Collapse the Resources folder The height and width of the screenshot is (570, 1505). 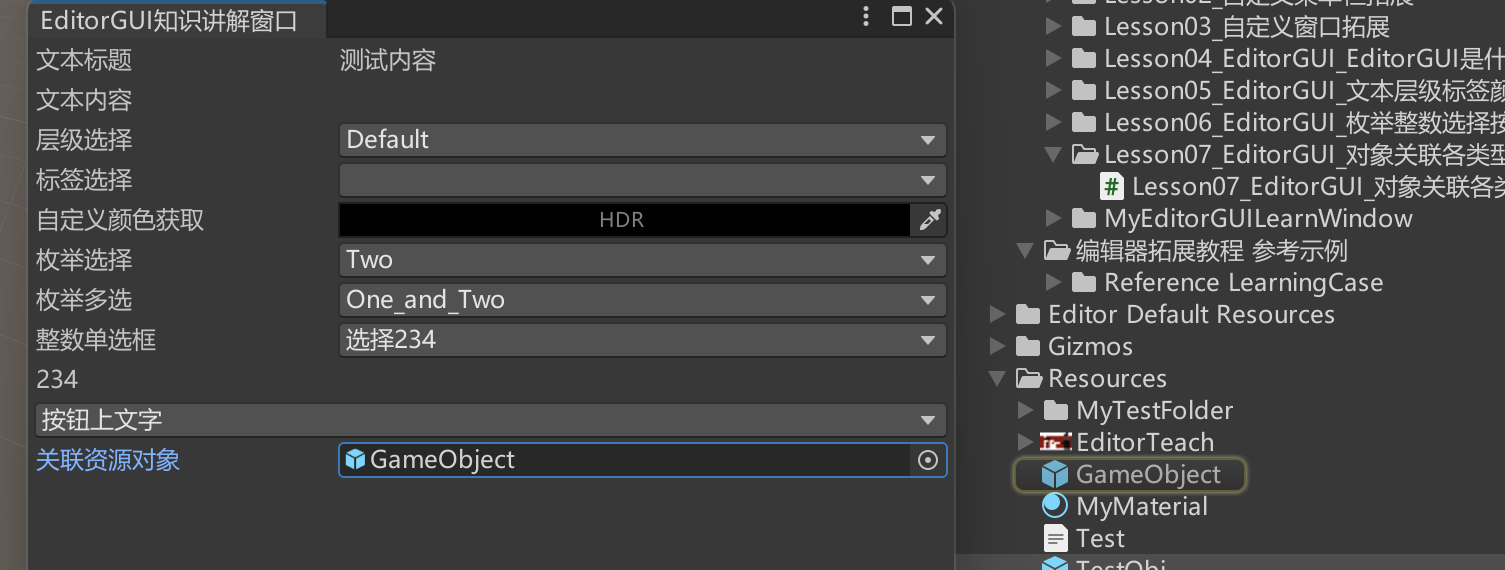pos(997,379)
